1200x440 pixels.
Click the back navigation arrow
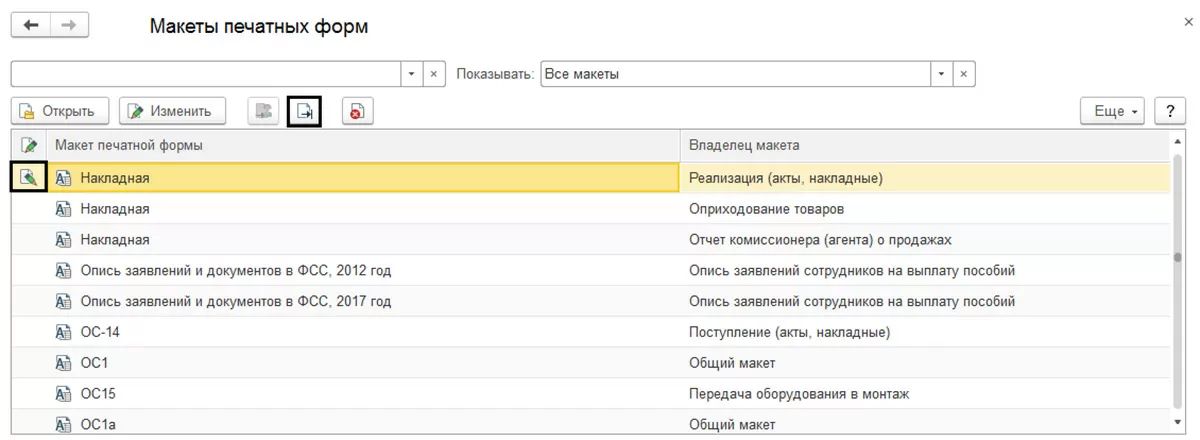click(x=31, y=26)
